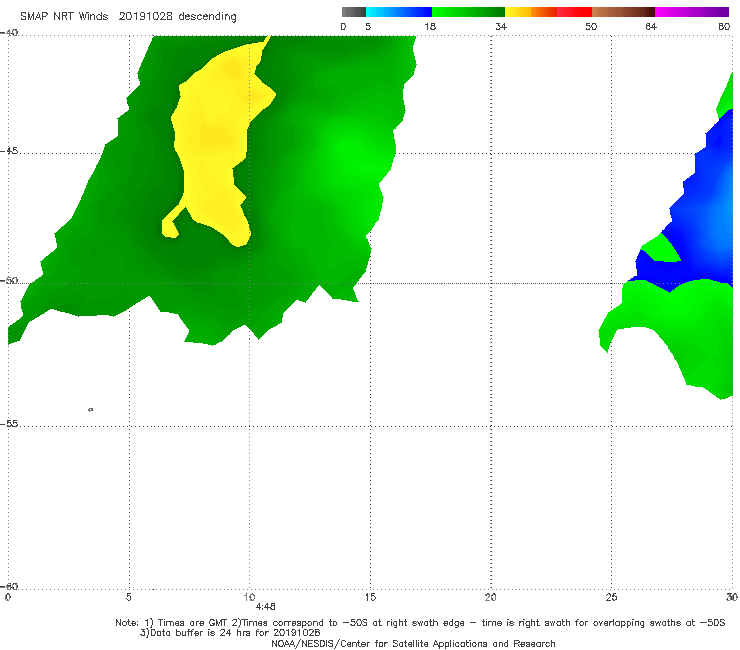This screenshot has height=650, width=740.
Task: Pick the brown segment of the color bar
Action: [x=623, y=12]
